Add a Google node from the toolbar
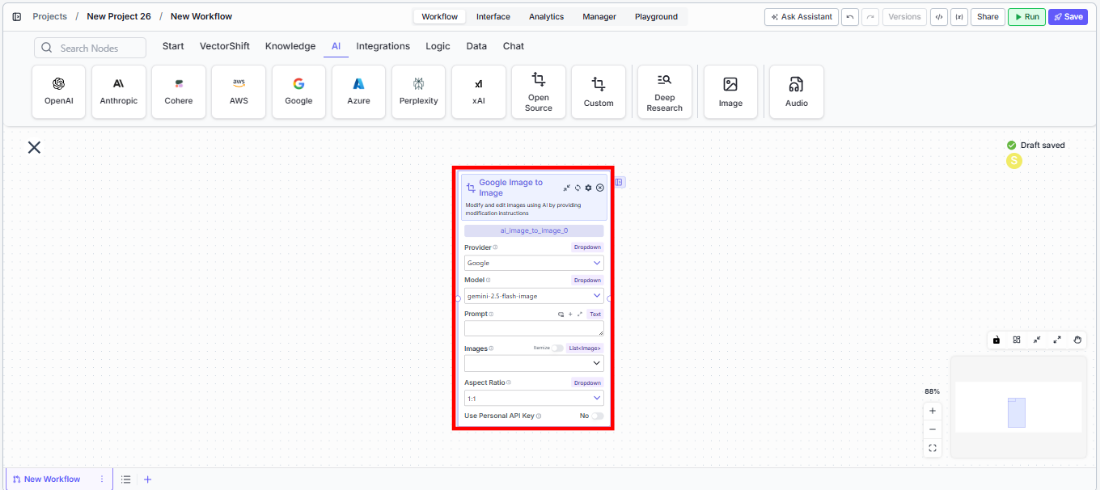1100x490 pixels. click(299, 92)
